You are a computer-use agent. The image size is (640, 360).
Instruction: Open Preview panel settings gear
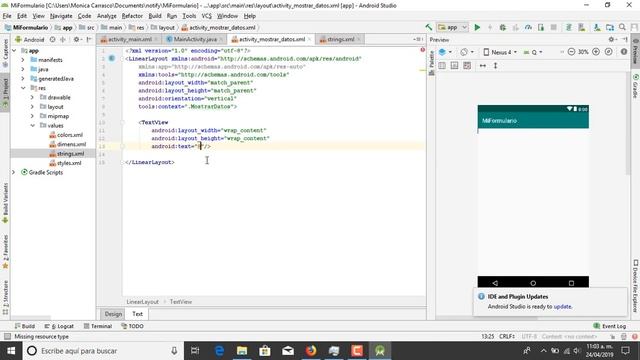(x=611, y=40)
